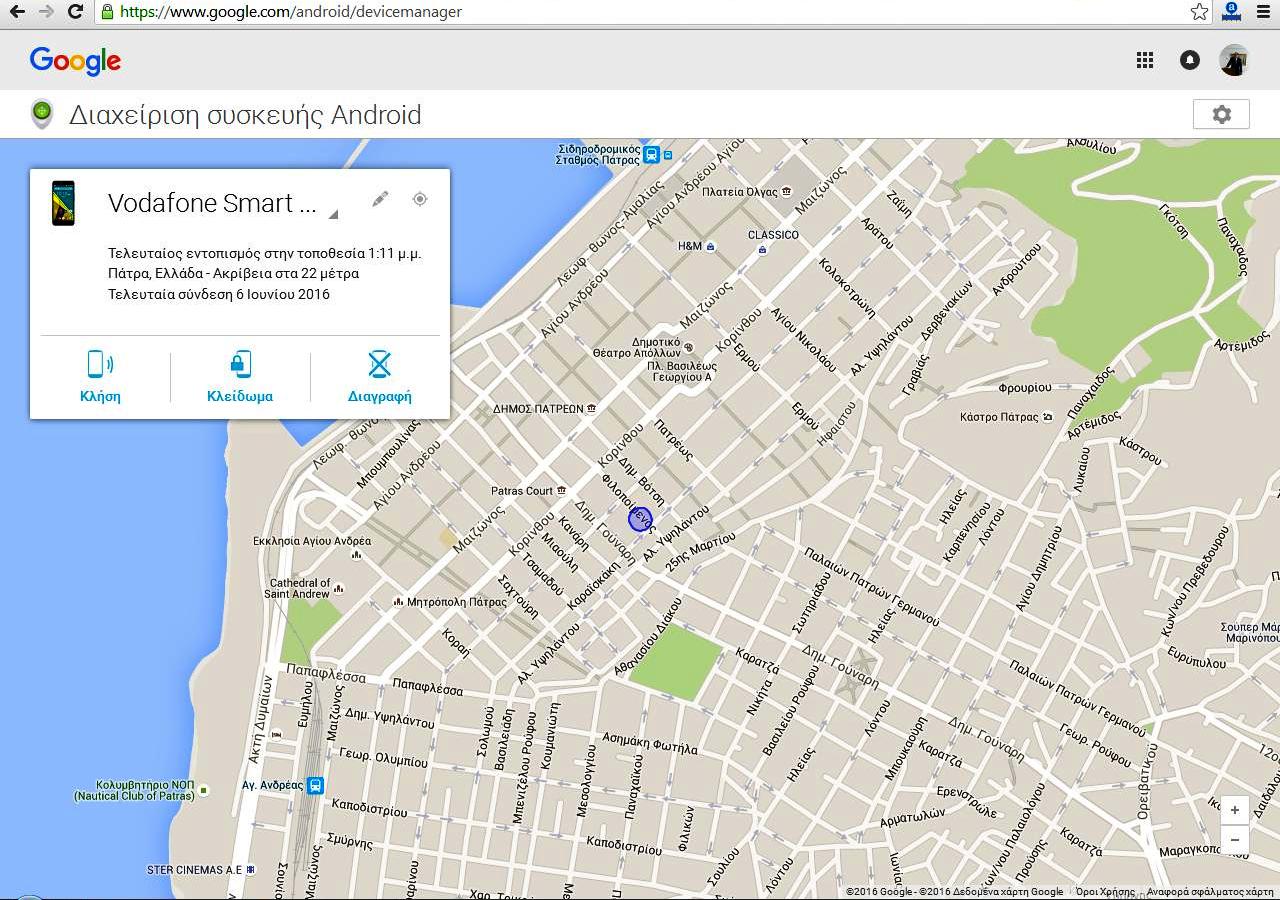This screenshot has width=1280, height=900.
Task: Zoom in on the map
Action: (1235, 810)
